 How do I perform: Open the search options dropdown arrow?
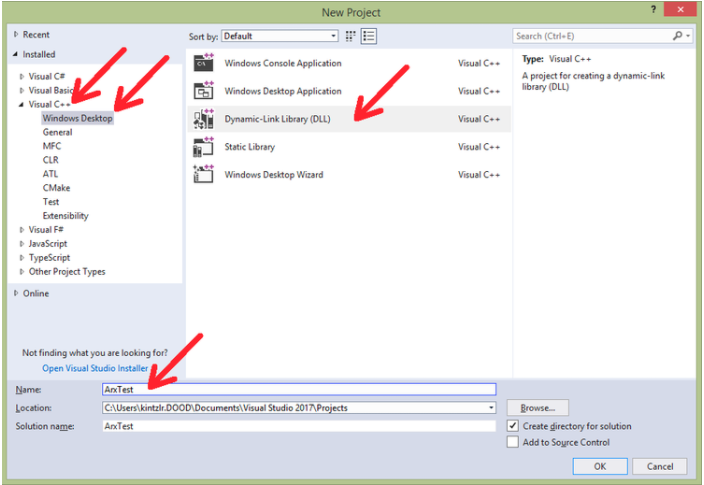point(688,36)
